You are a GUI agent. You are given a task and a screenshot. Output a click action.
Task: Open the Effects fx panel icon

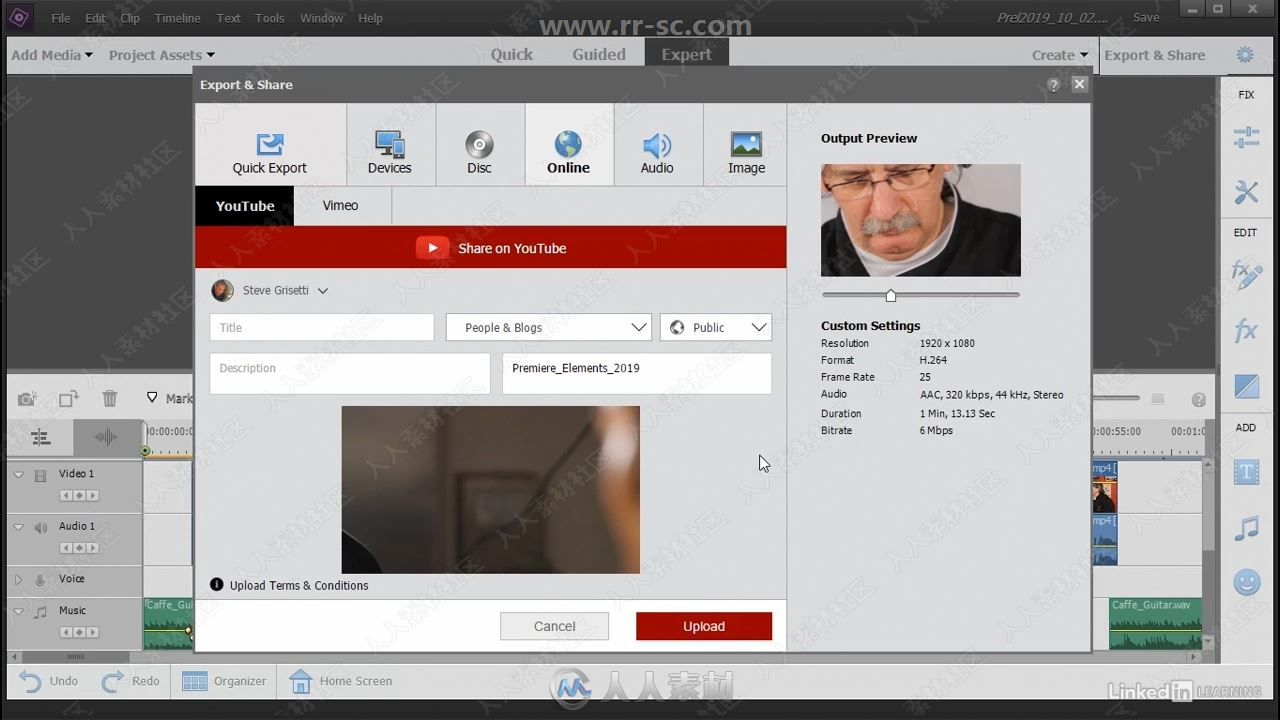point(1246,330)
